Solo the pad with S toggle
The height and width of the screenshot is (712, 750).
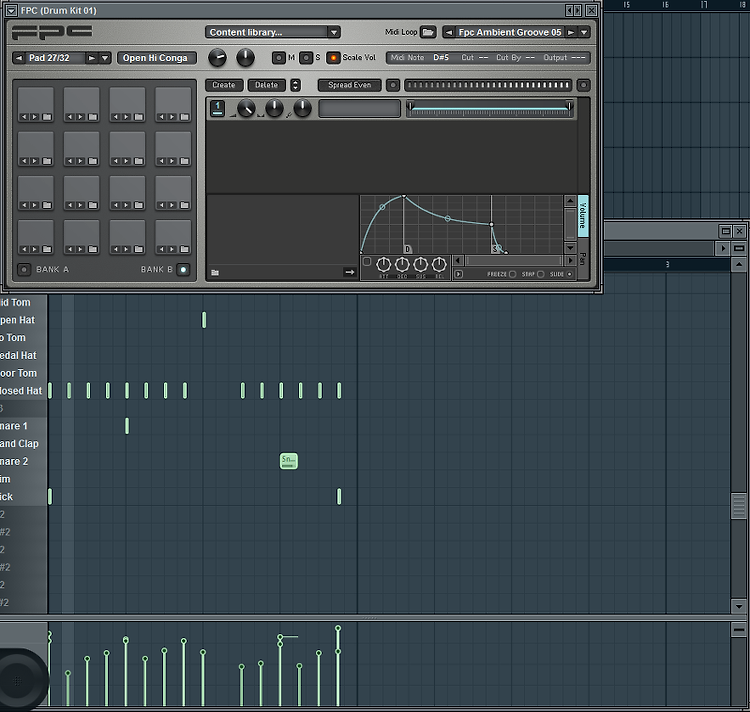coord(306,58)
